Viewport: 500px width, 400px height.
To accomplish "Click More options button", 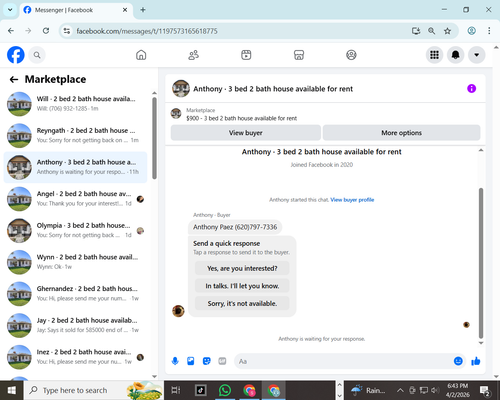I will [401, 133].
